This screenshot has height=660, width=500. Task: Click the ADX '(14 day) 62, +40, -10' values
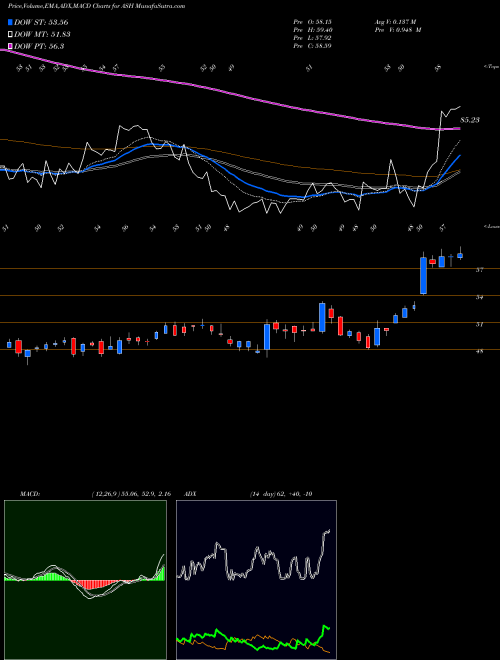click(x=281, y=494)
